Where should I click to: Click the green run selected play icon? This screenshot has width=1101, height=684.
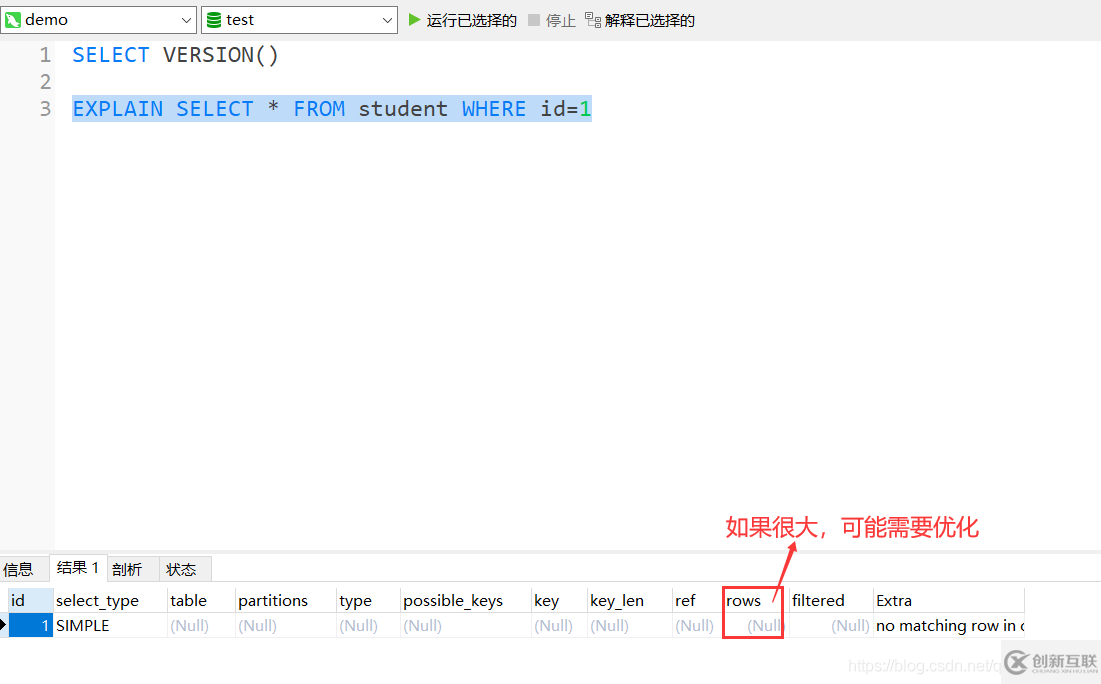tap(414, 20)
